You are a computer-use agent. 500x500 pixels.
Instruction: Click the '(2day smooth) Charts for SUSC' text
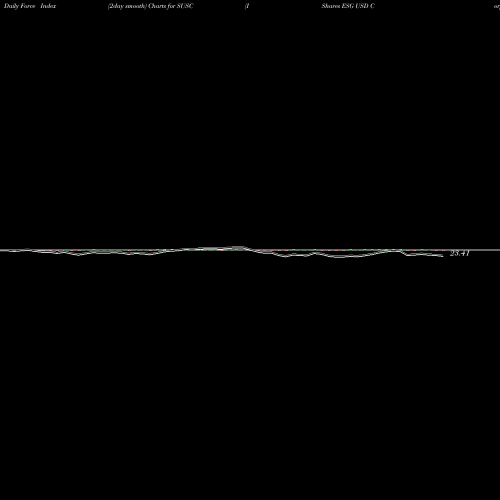(150, 6)
